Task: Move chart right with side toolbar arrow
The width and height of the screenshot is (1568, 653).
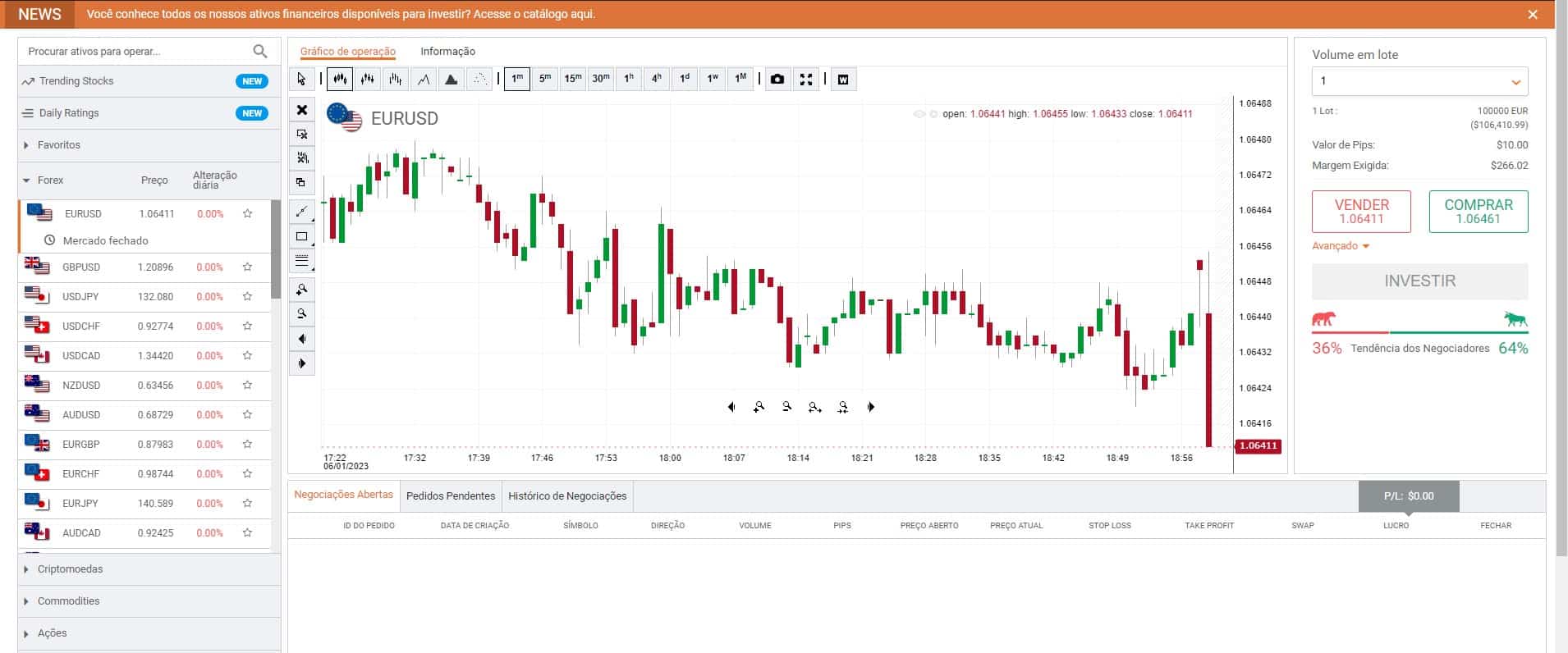Action: tap(301, 363)
